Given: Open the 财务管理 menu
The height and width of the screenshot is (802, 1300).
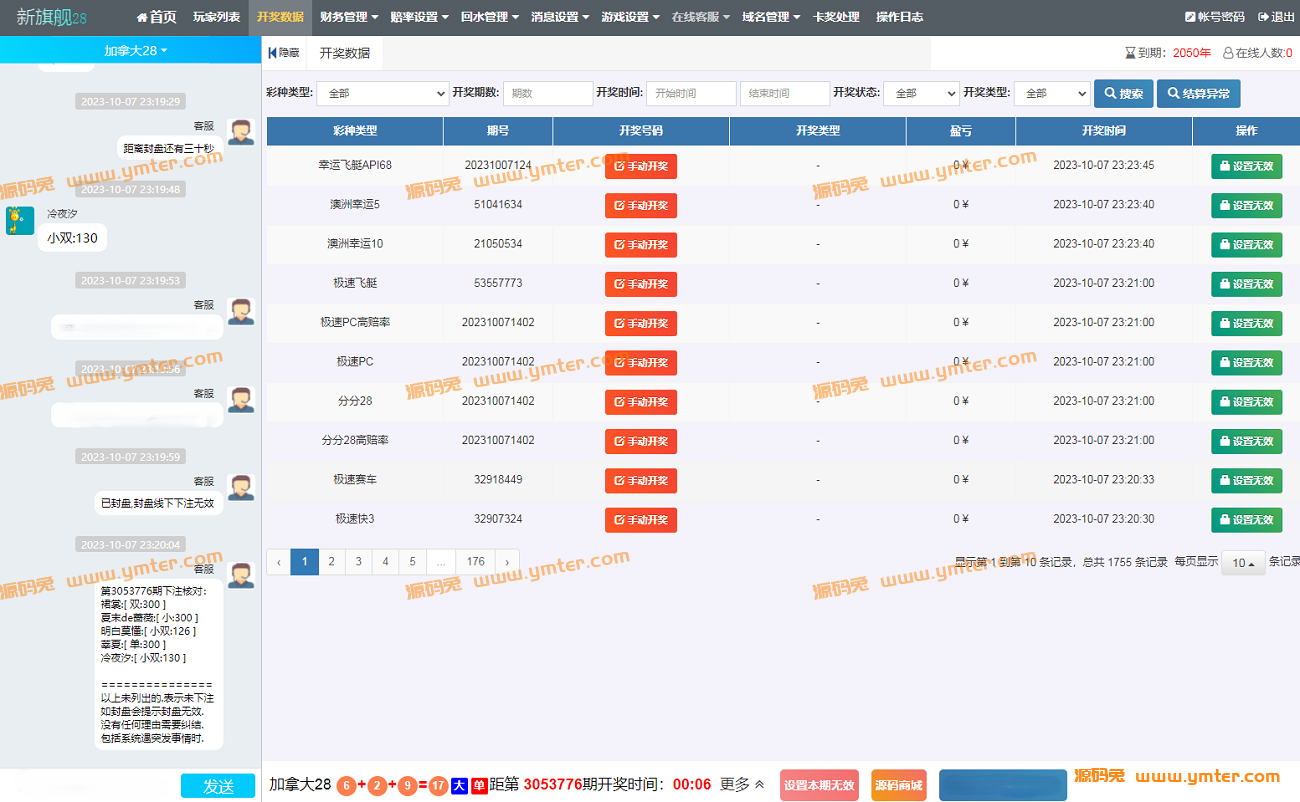Looking at the screenshot, I should click(348, 17).
